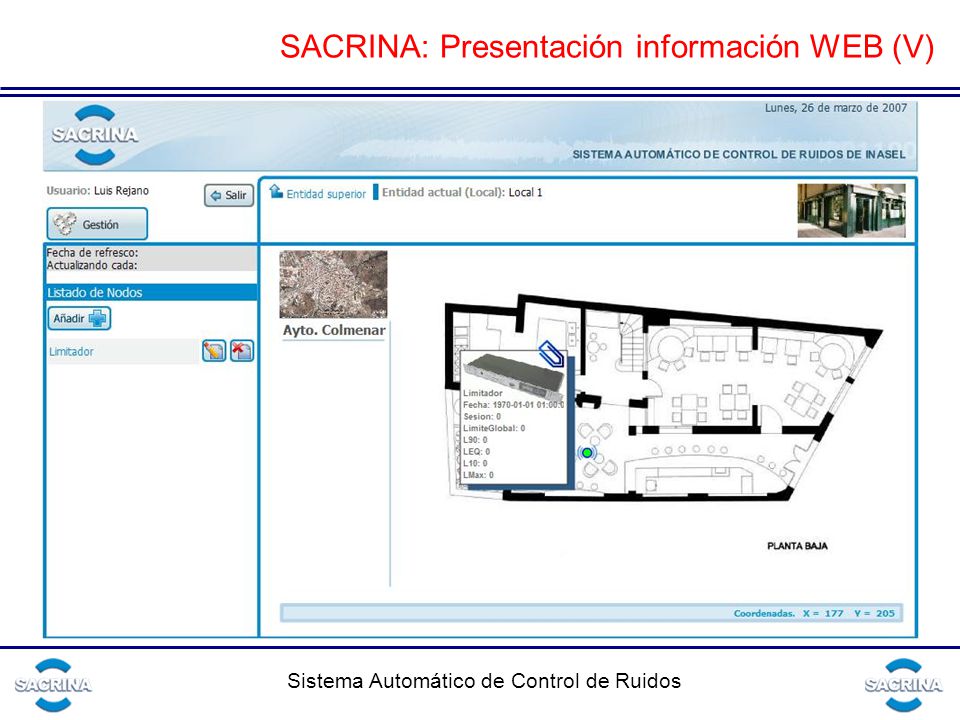
Task: Select the Limitador node in the list
Action: tap(72, 351)
